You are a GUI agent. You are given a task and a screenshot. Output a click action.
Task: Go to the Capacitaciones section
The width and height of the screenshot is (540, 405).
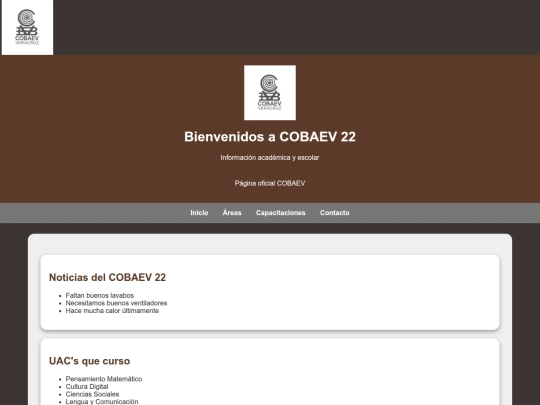pos(280,213)
